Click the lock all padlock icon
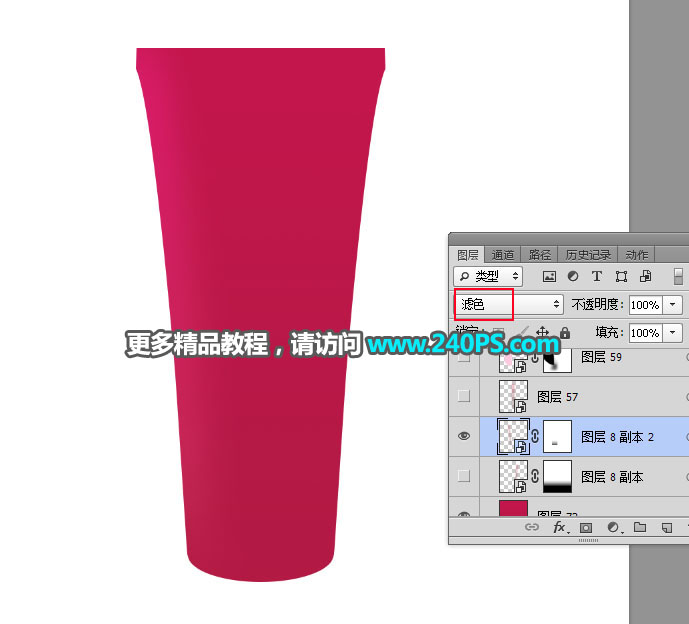 (565, 333)
